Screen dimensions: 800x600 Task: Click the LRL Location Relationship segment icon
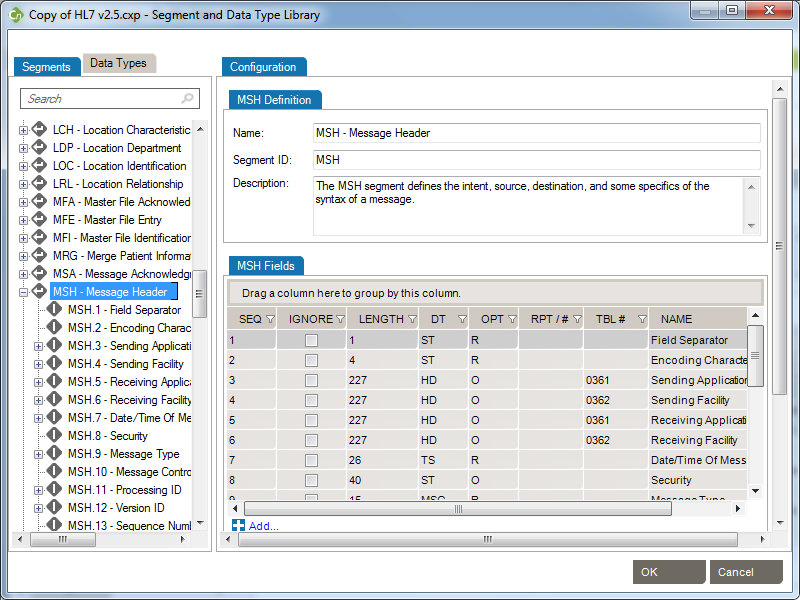[x=39, y=184]
